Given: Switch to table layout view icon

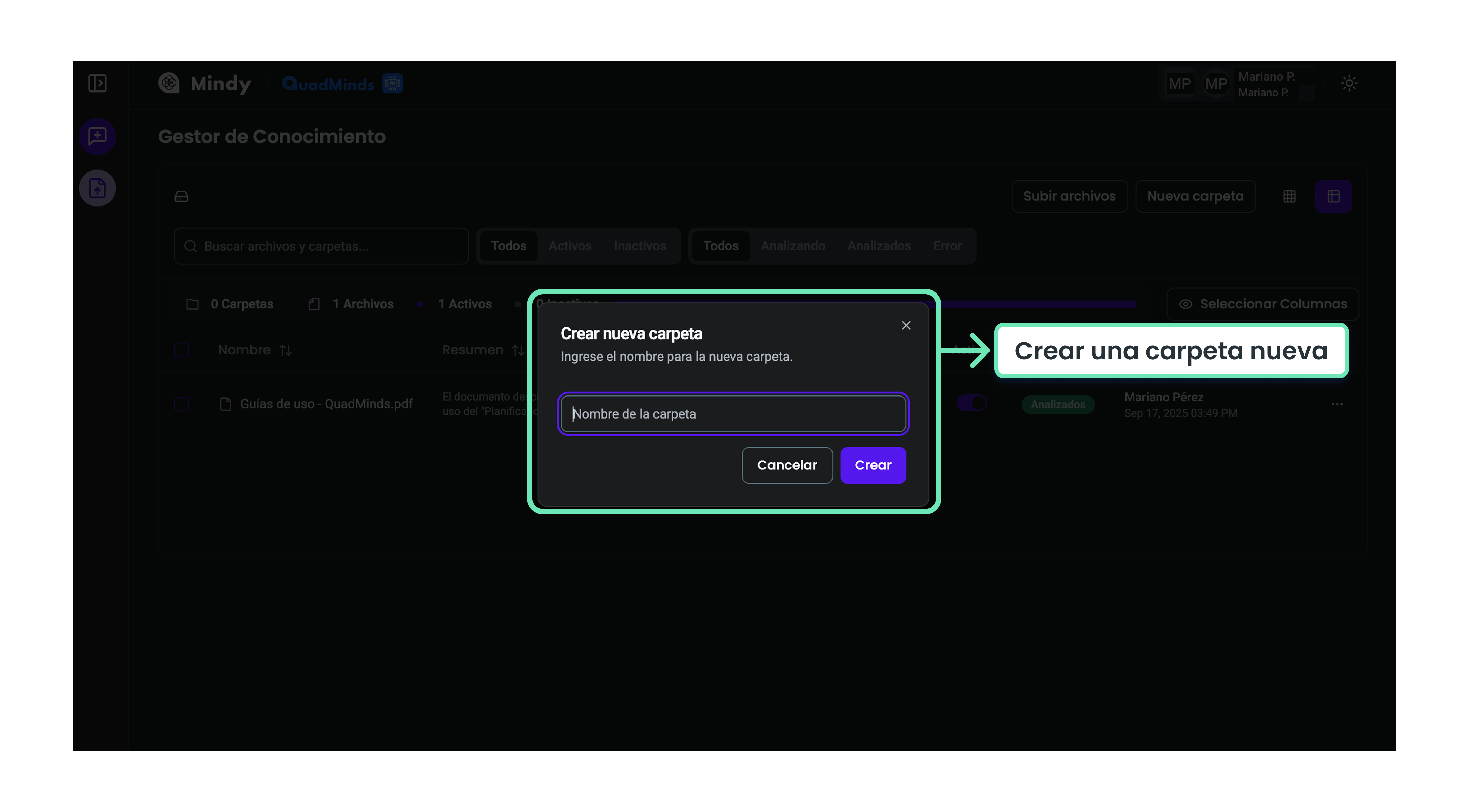Looking at the screenshot, I should click(1333, 197).
